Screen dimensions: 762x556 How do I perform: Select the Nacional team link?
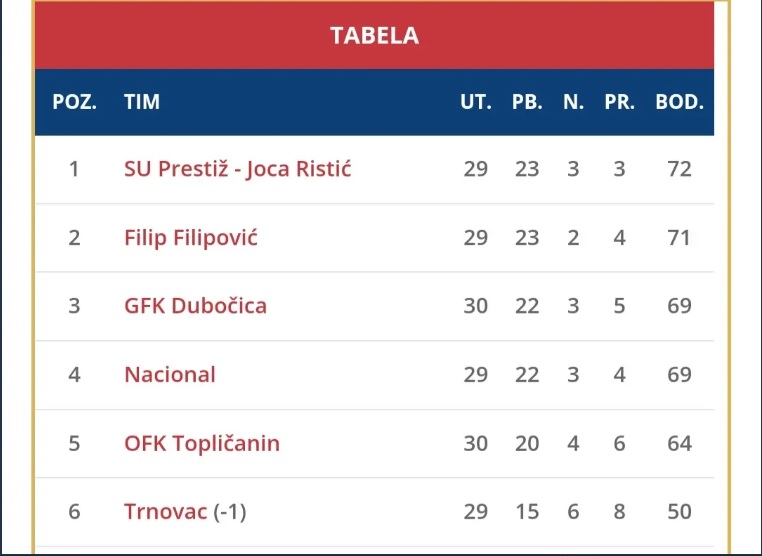pos(170,375)
